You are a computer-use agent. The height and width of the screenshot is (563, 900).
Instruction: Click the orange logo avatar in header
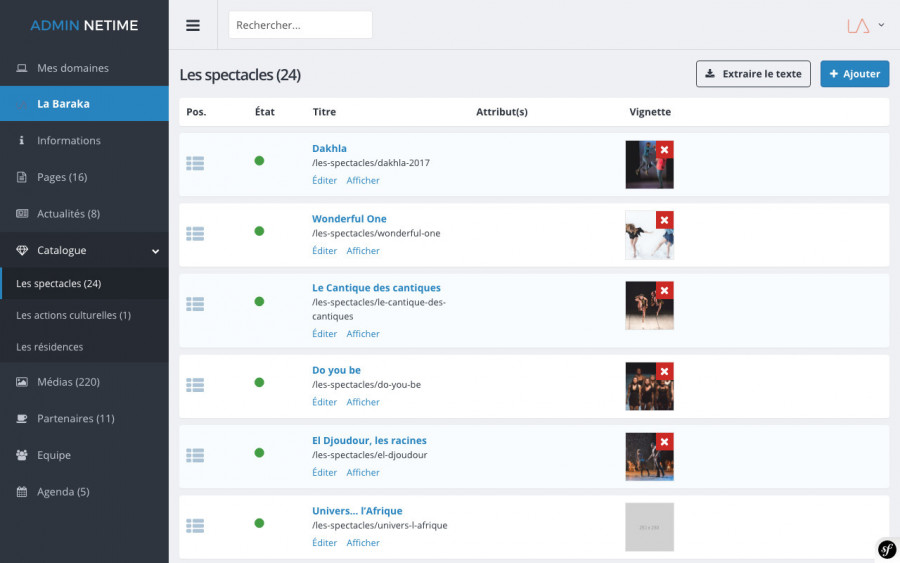[x=858, y=25]
